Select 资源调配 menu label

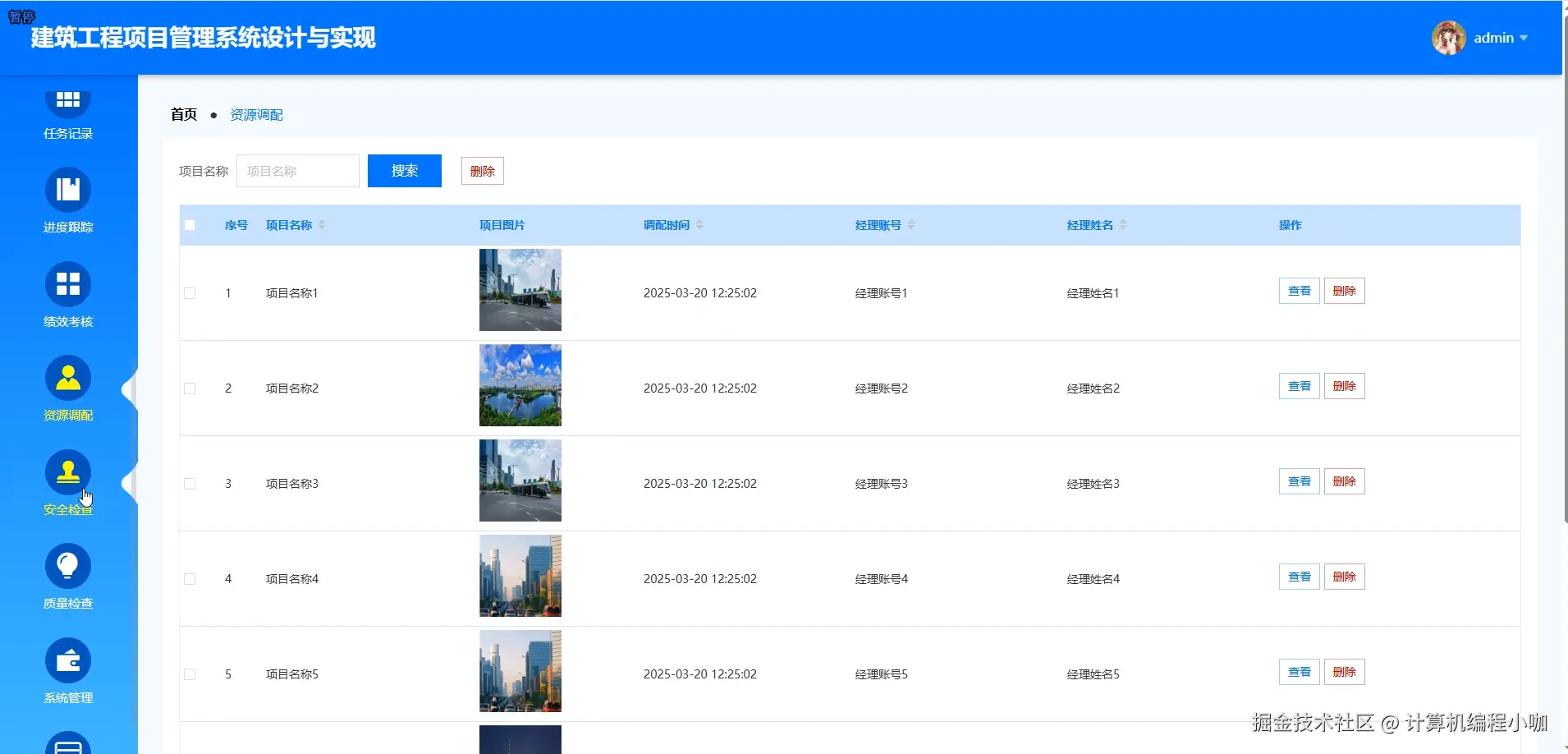[68, 416]
